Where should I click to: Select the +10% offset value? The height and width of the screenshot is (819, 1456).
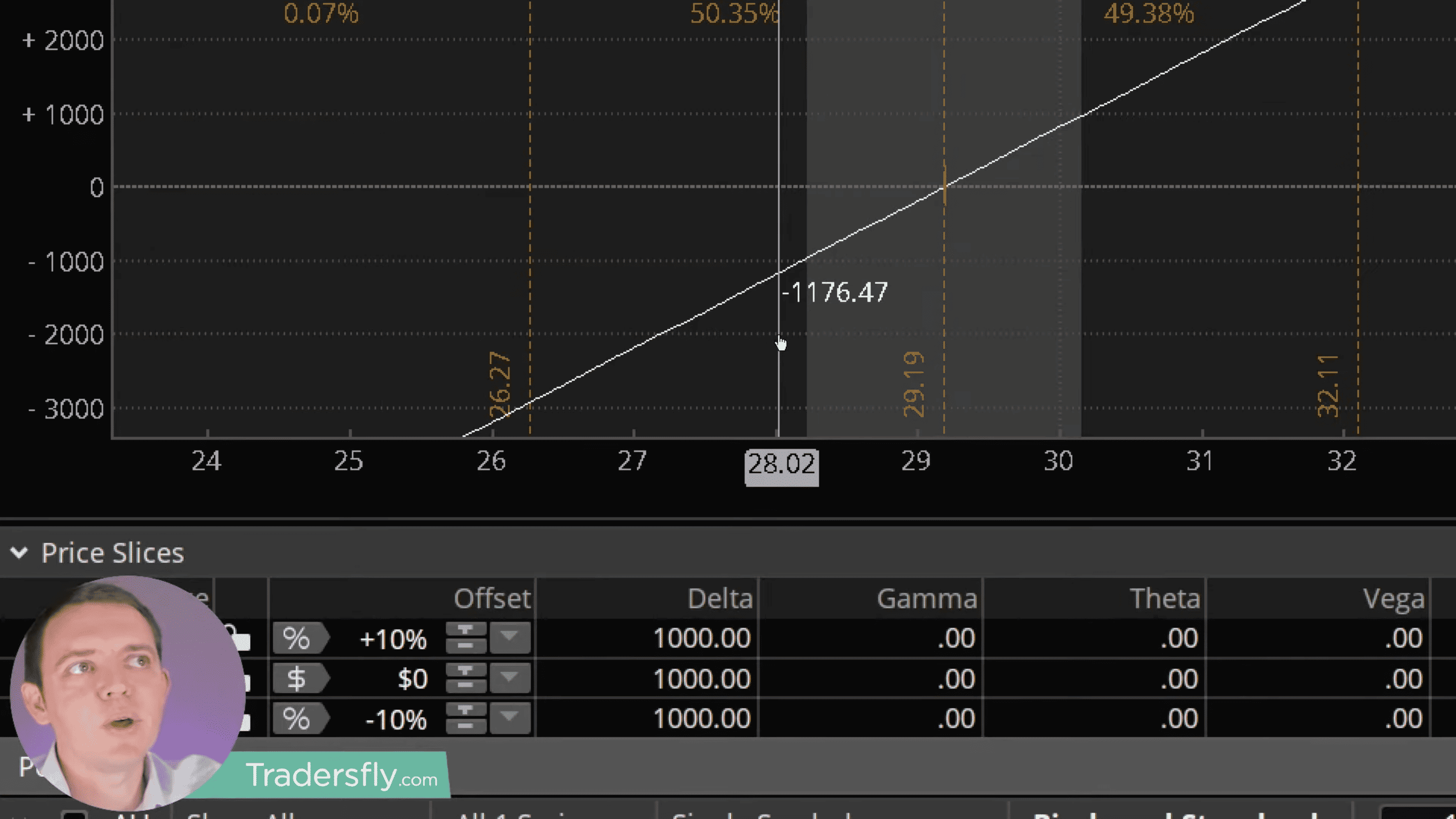pos(393,639)
